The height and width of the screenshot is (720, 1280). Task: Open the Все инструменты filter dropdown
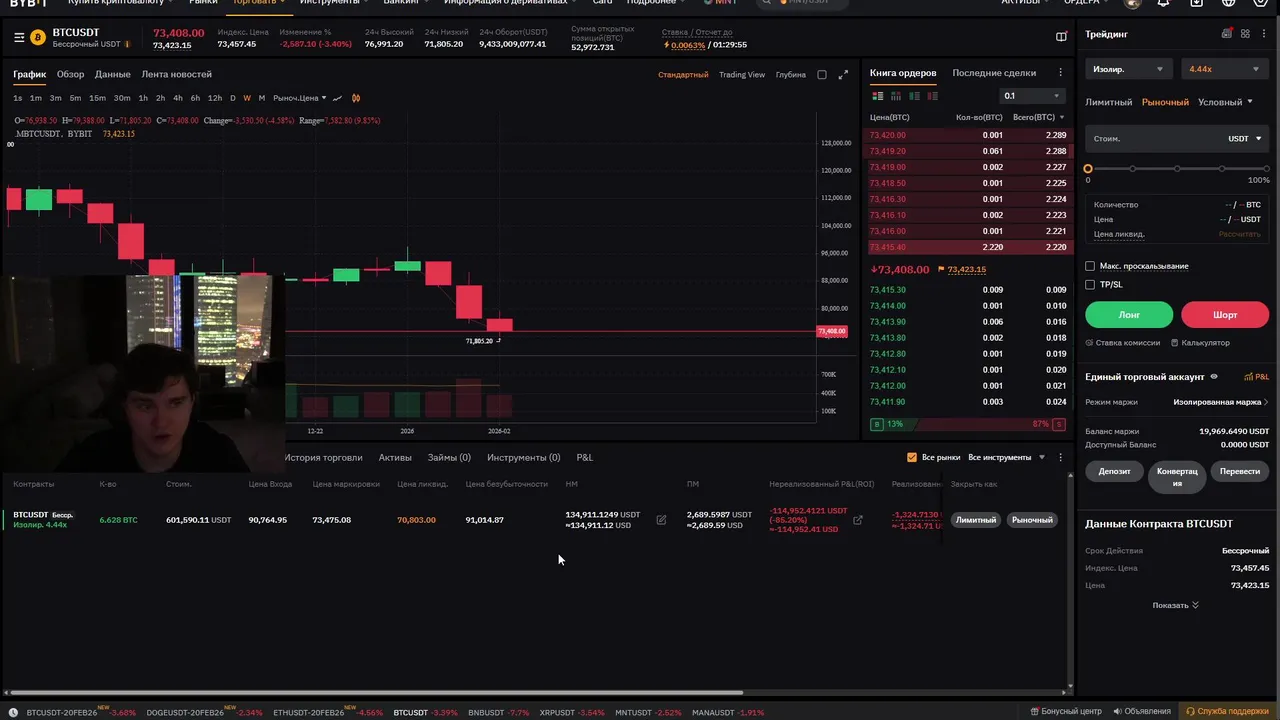(1006, 457)
